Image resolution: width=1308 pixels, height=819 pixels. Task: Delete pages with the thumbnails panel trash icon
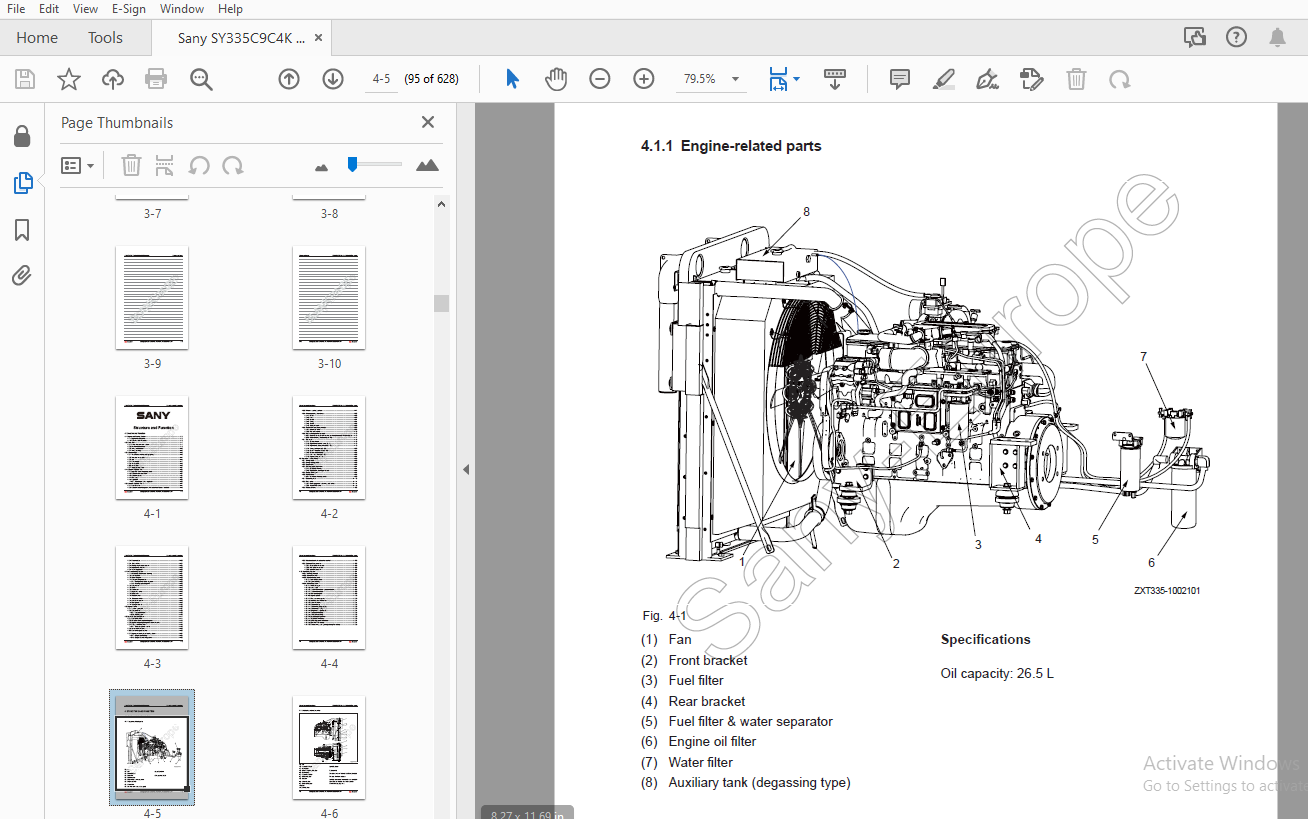coord(131,165)
